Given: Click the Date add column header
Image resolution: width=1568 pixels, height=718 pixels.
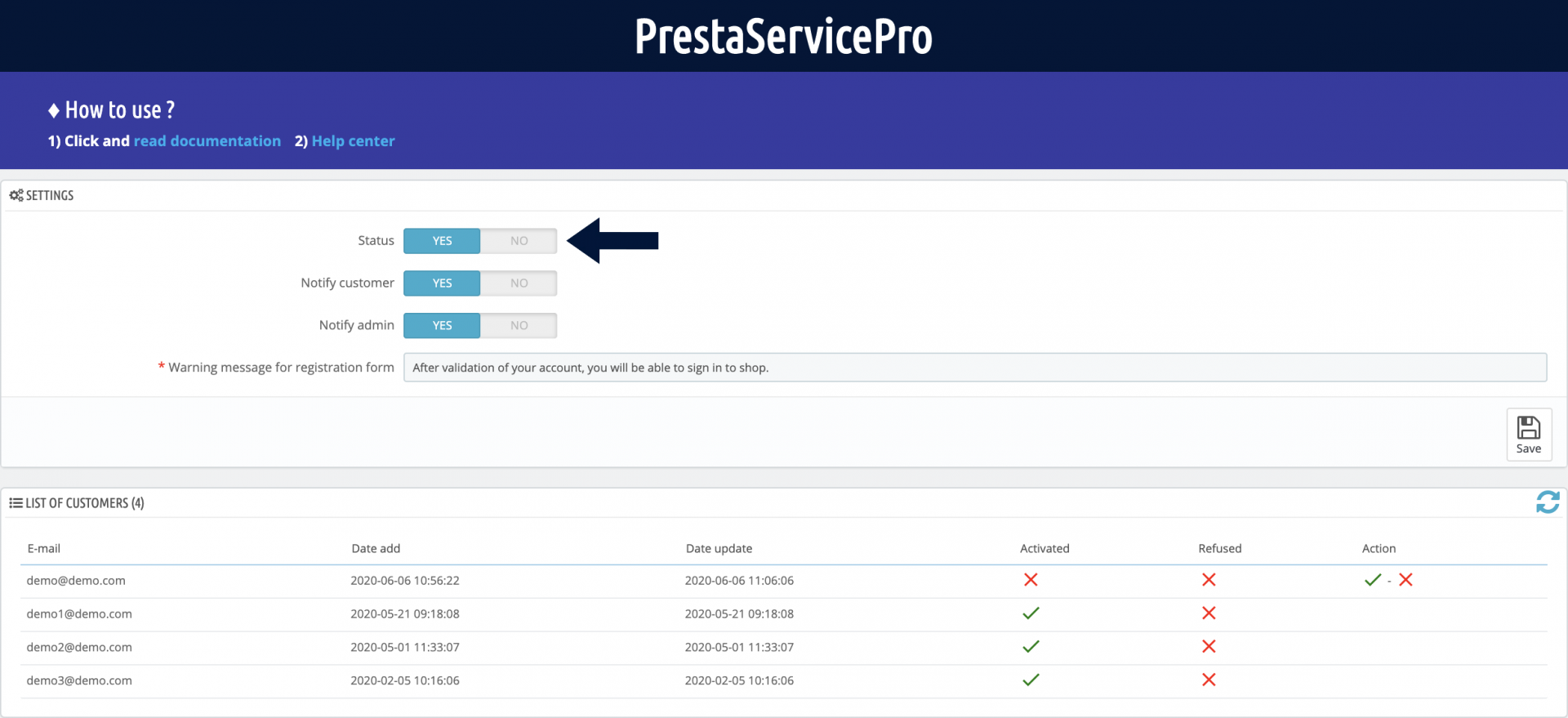Looking at the screenshot, I should (x=376, y=549).
